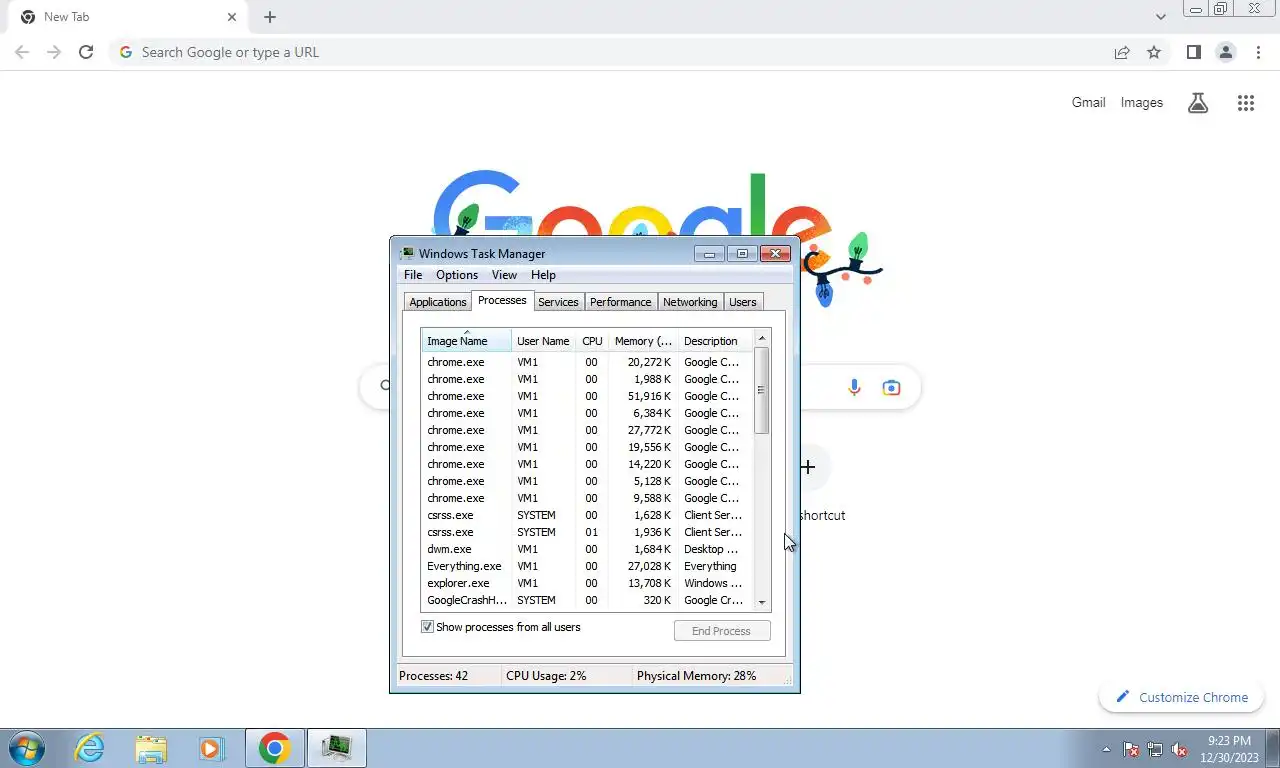Open Chrome three-dot menu
This screenshot has width=1280, height=768.
click(1258, 52)
